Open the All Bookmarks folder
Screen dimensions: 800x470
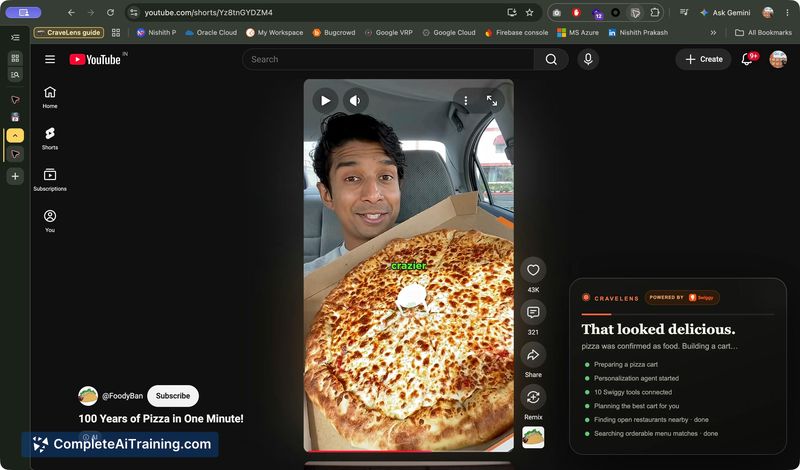pos(763,32)
